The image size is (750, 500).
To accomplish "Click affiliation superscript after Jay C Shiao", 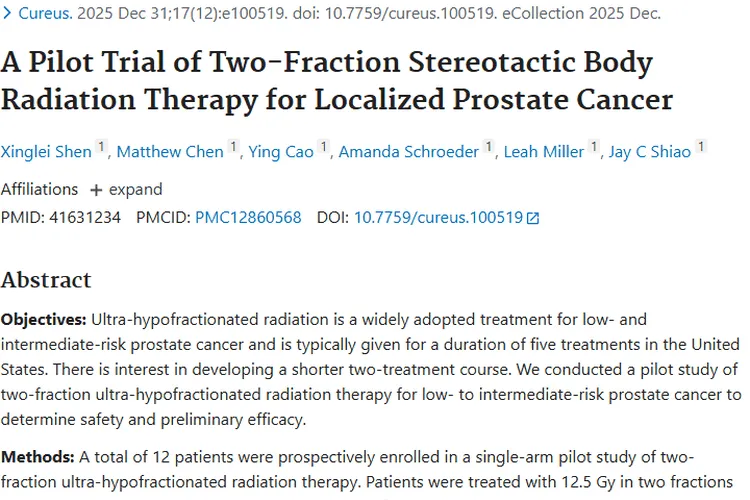I will [x=702, y=148].
